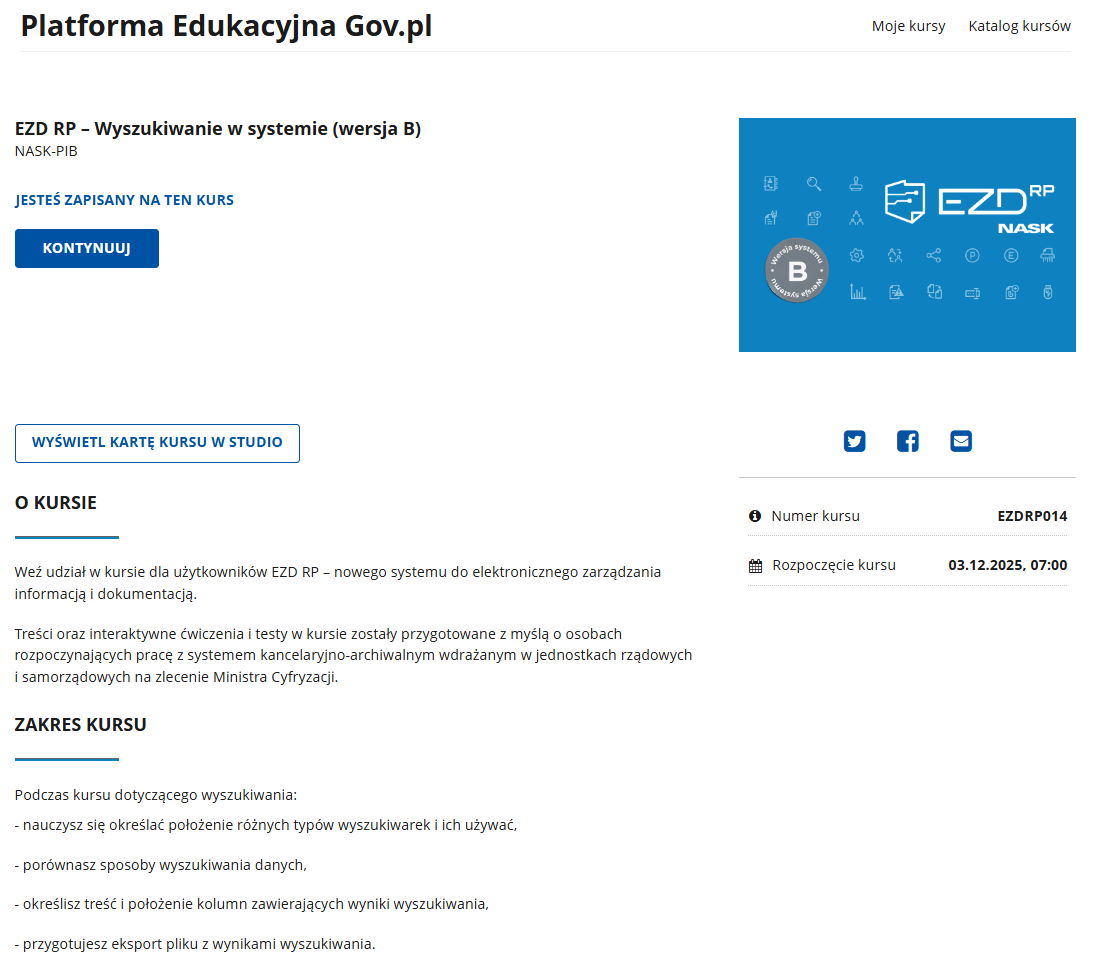Click the course banner thumbnail image
The image size is (1097, 961).
pos(907,234)
